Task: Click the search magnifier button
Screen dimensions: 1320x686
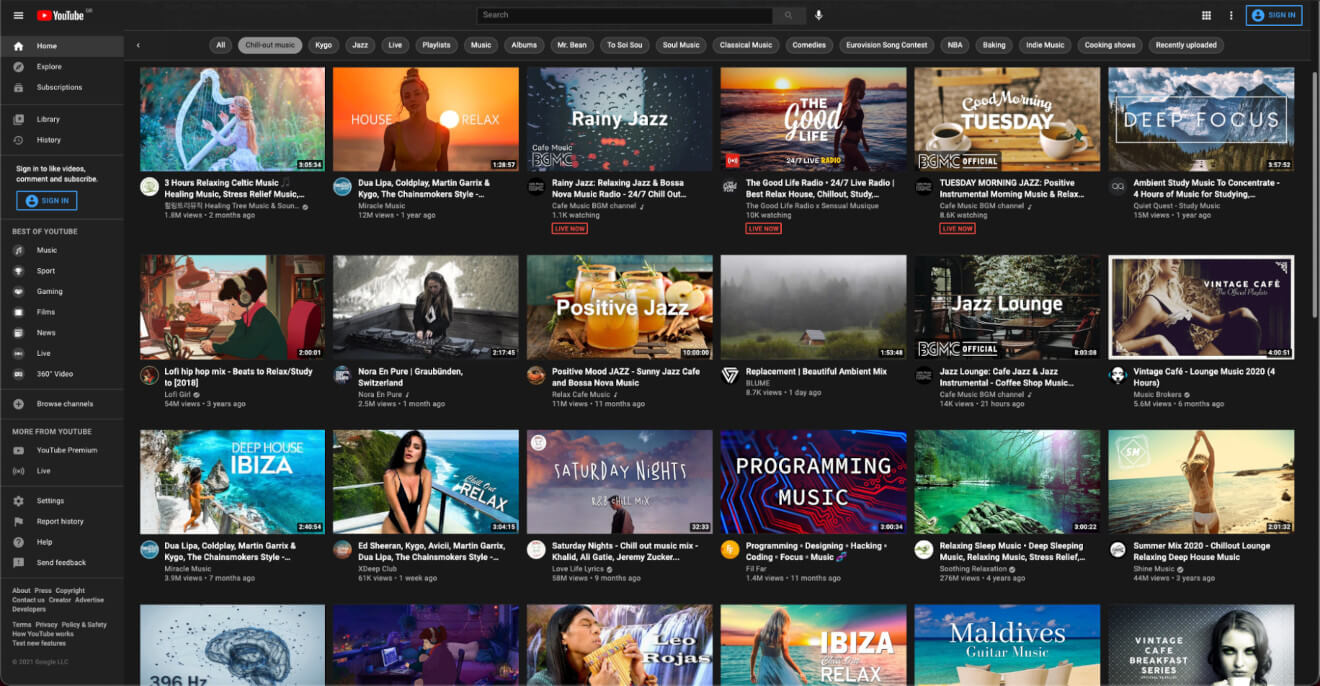Action: pos(789,15)
